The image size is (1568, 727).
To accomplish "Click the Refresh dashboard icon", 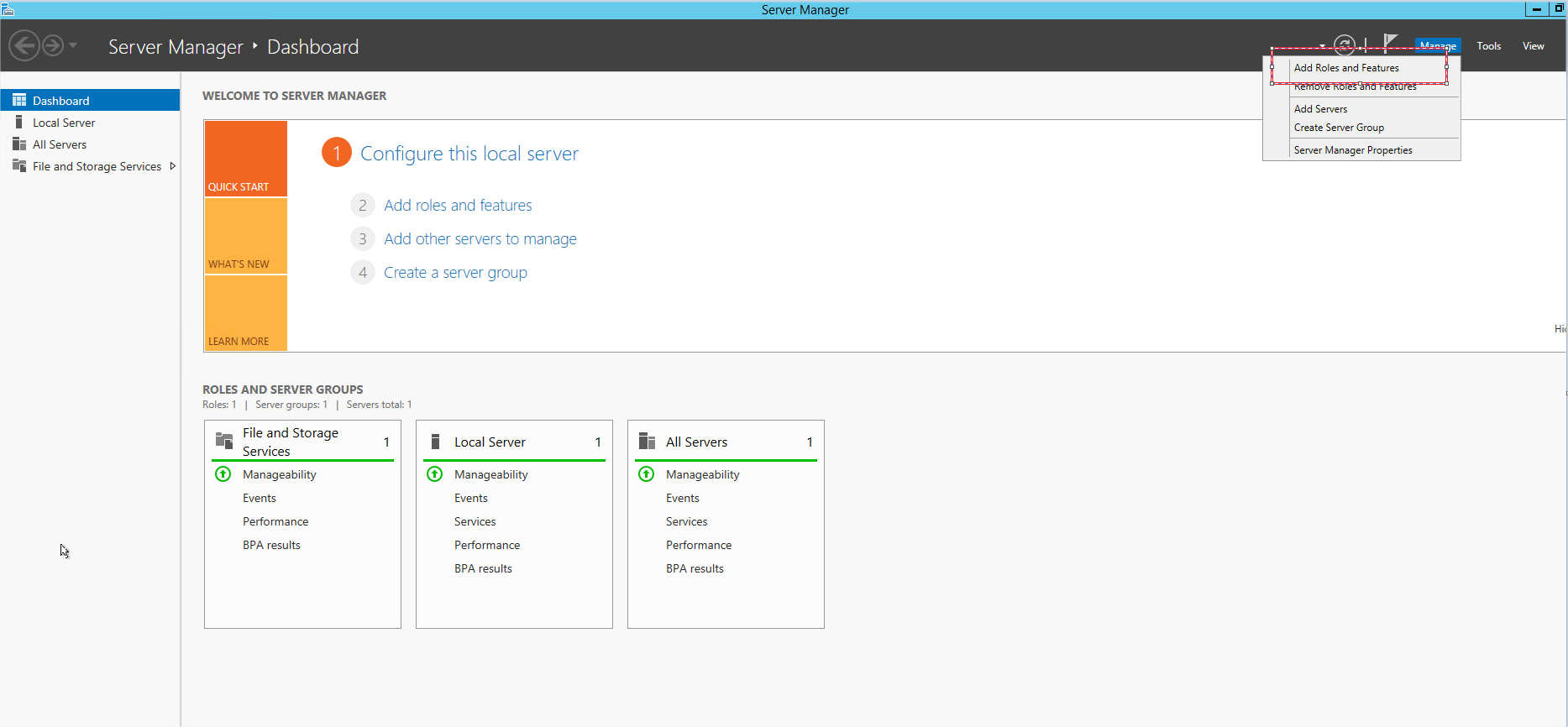I will [x=1344, y=44].
